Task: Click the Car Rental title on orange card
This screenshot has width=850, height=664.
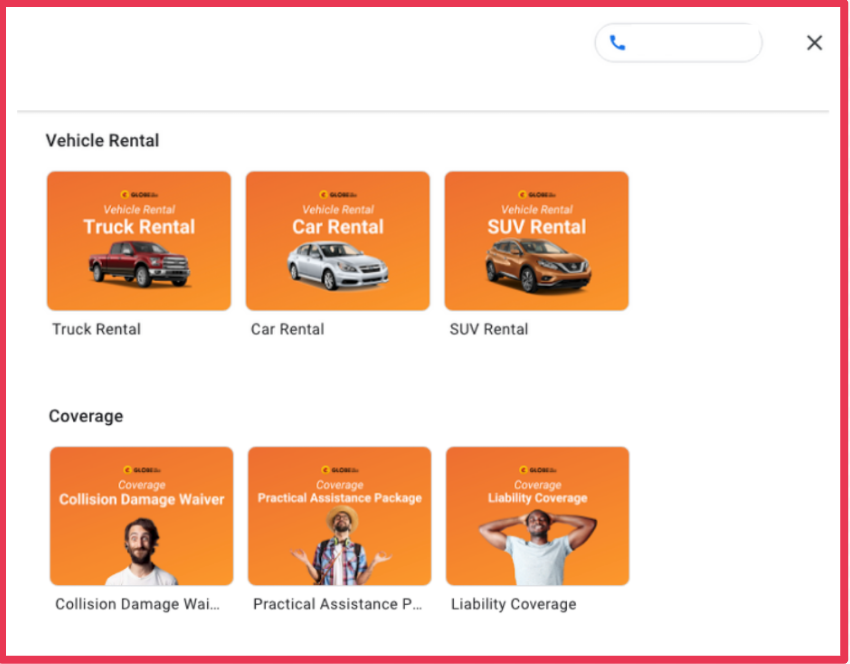Action: (x=337, y=227)
